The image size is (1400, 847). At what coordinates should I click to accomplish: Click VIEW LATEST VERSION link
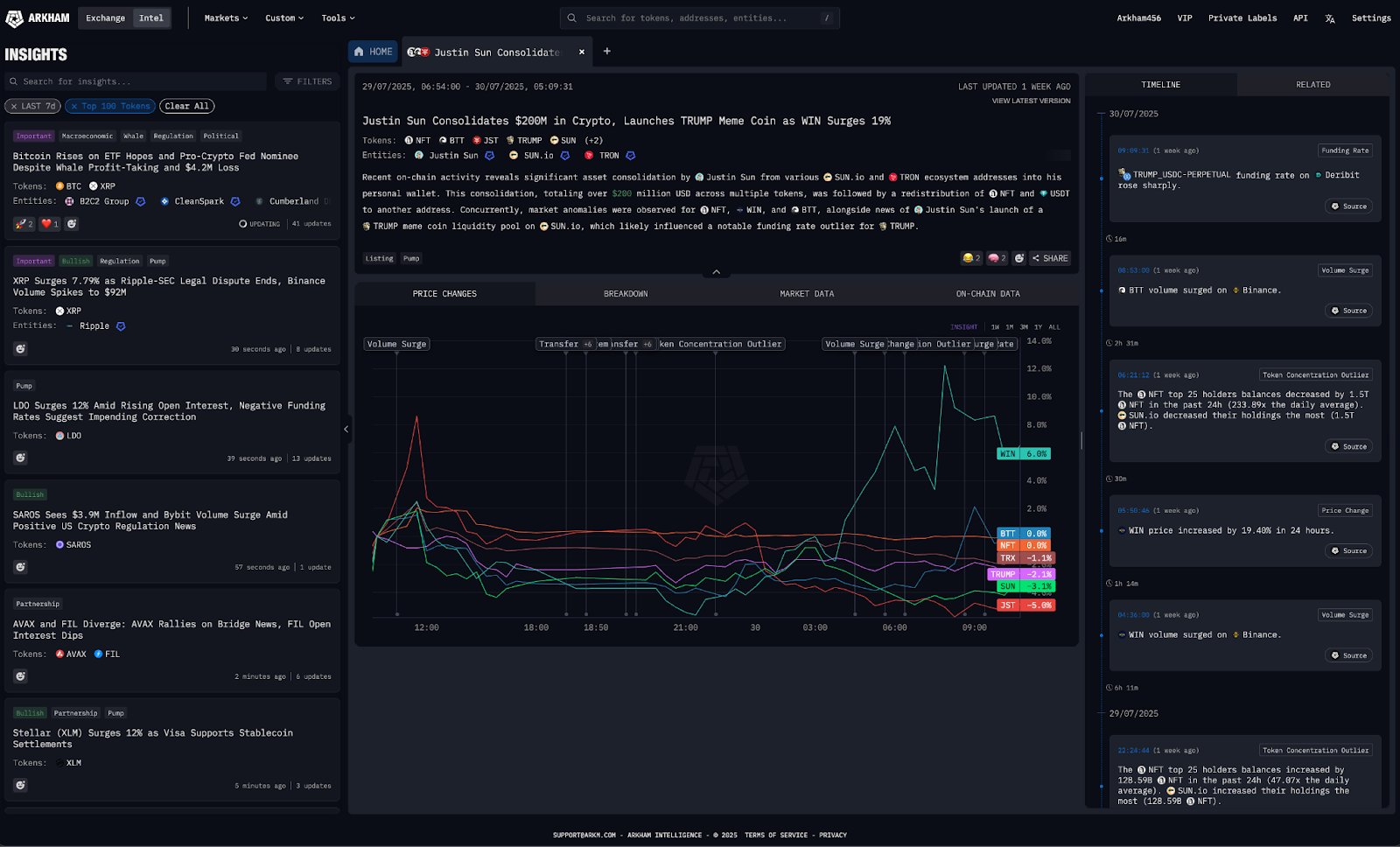[1031, 101]
